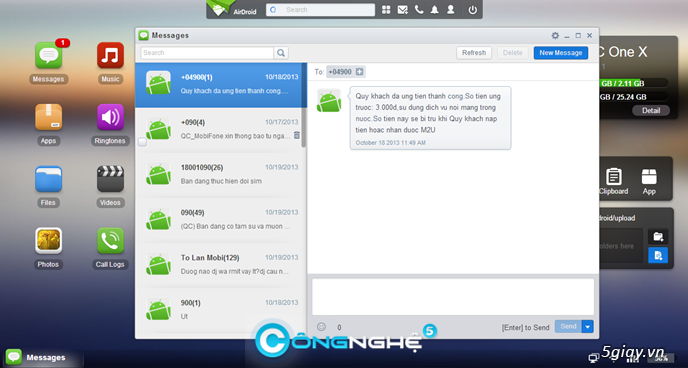Click the message compose text area
688x368 pixels.
pyautogui.click(x=453, y=297)
